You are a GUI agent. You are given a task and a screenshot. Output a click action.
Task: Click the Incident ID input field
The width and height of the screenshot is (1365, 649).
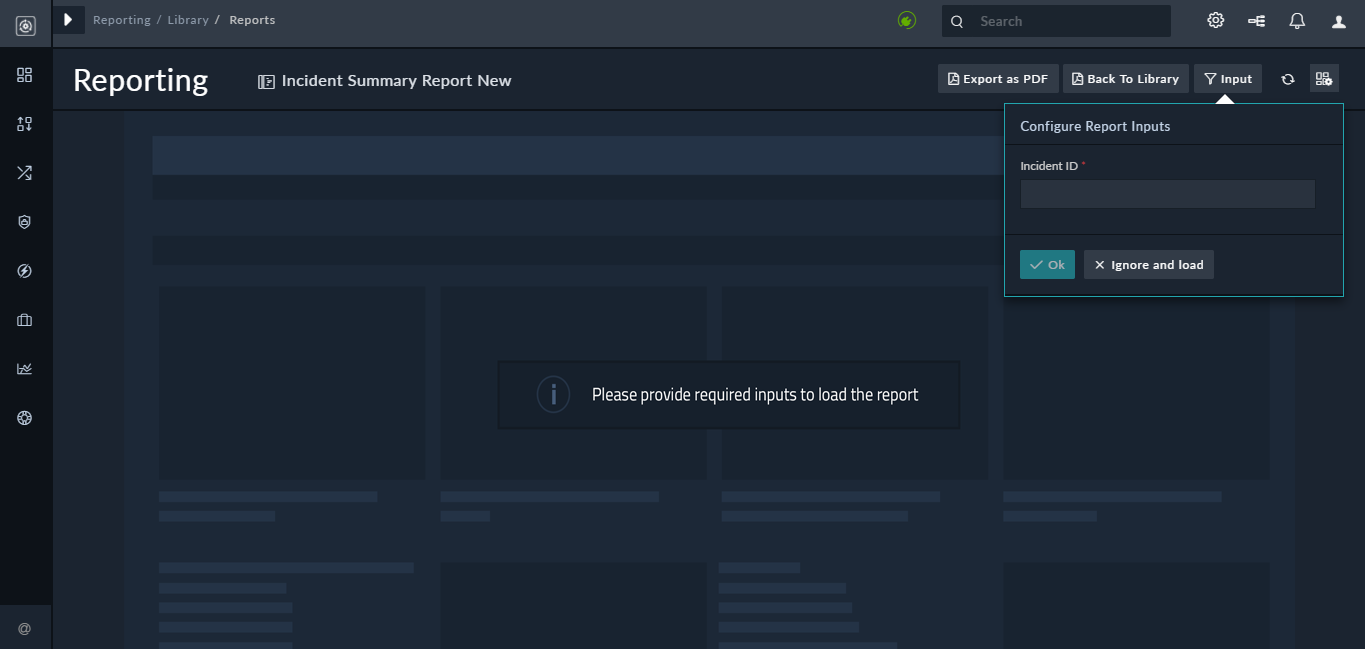tap(1167, 194)
